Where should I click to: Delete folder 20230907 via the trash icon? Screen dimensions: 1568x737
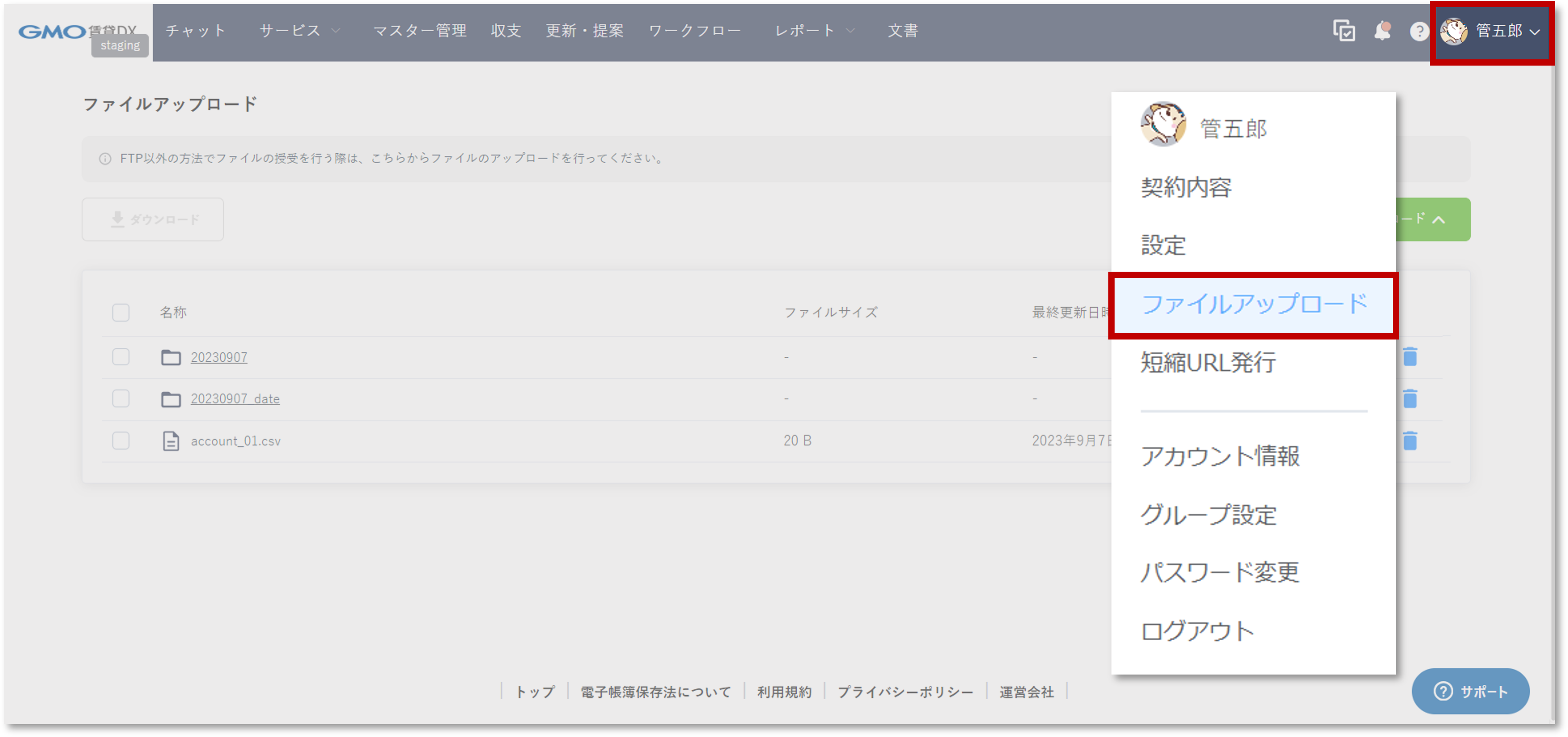1411,356
